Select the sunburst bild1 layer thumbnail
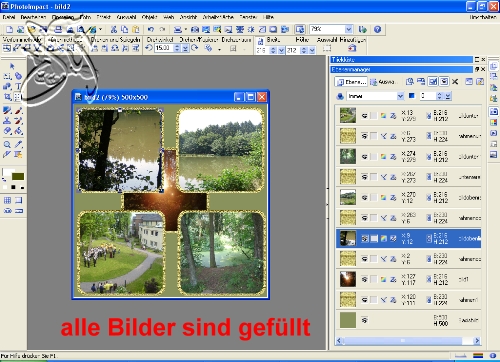This screenshot has width=500, height=362. 348,279
